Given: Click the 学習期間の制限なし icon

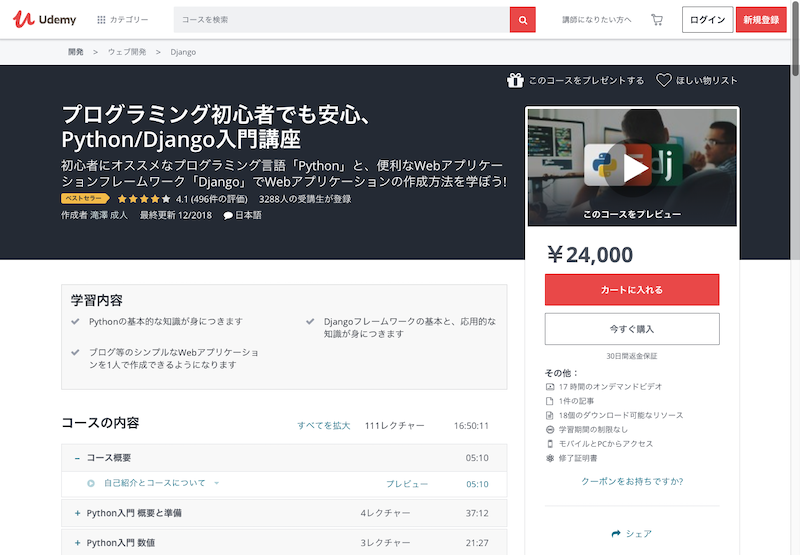Looking at the screenshot, I should [x=549, y=430].
